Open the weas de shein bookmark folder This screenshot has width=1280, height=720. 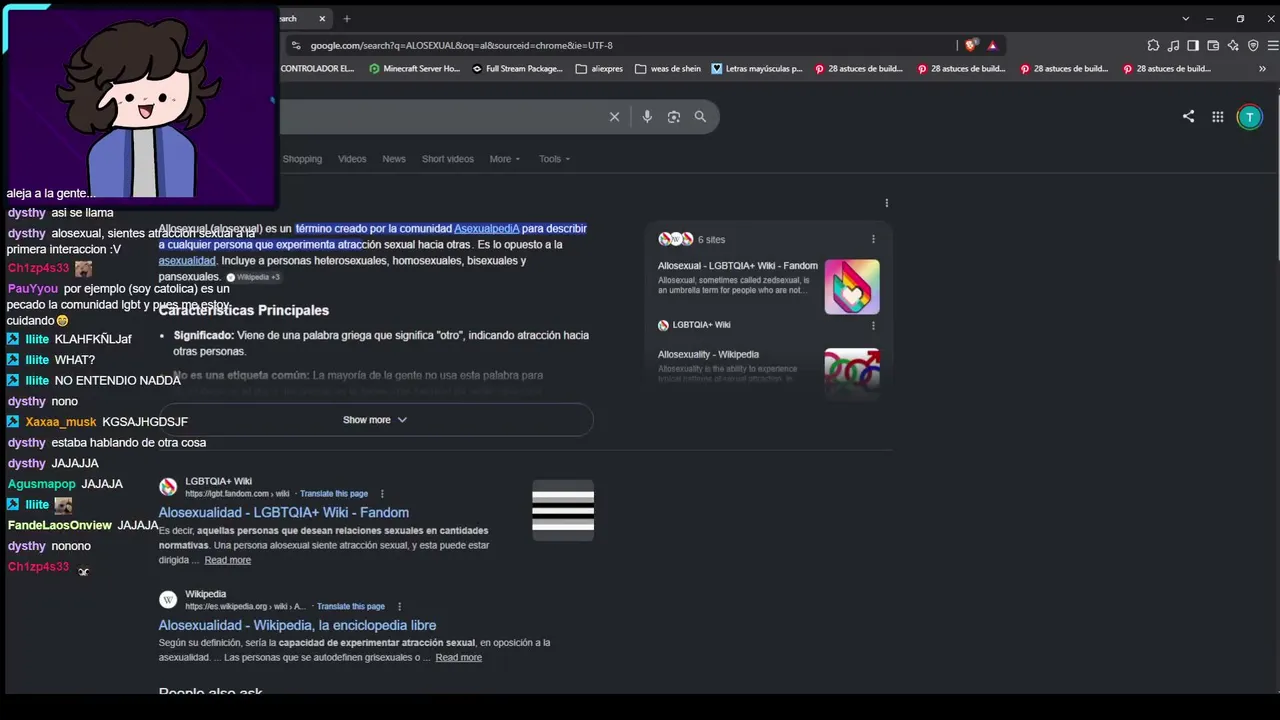(x=668, y=69)
